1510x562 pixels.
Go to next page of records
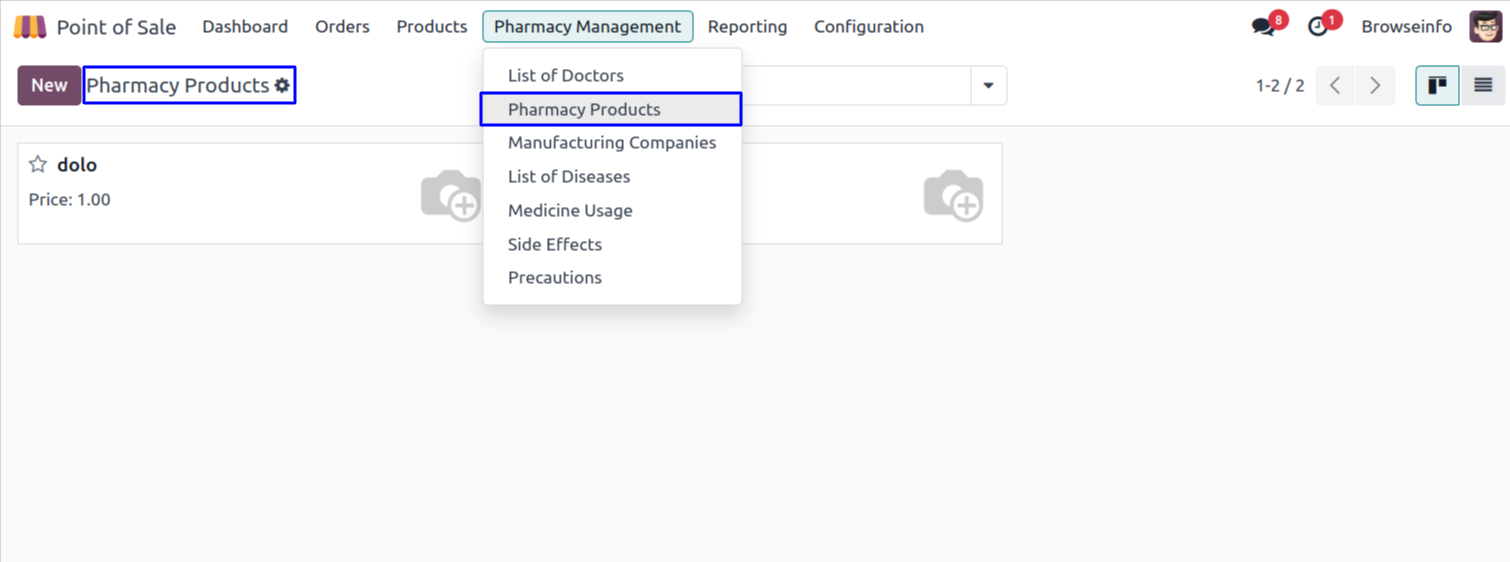pyautogui.click(x=1375, y=86)
